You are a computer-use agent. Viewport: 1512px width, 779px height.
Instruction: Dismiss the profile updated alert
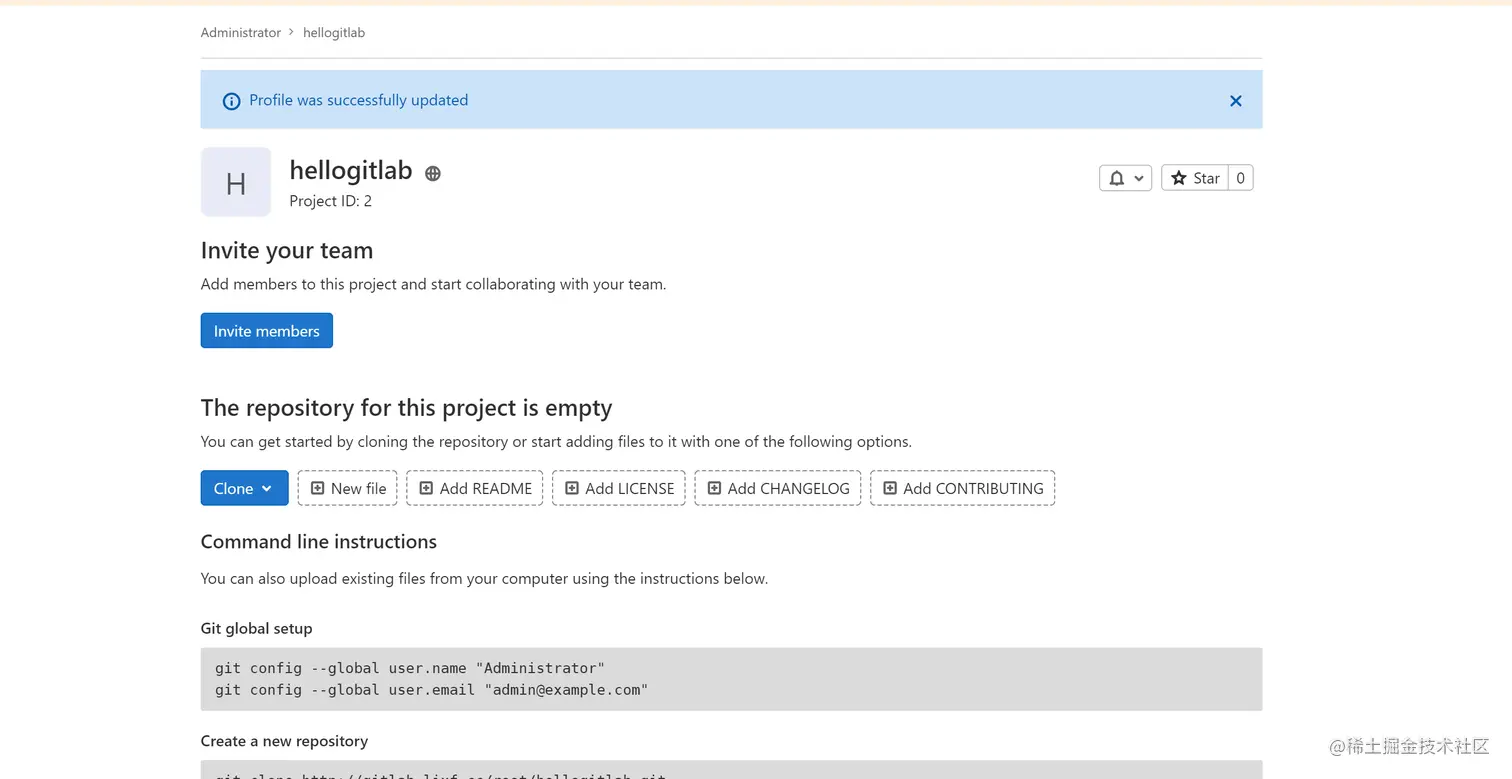pyautogui.click(x=1236, y=101)
